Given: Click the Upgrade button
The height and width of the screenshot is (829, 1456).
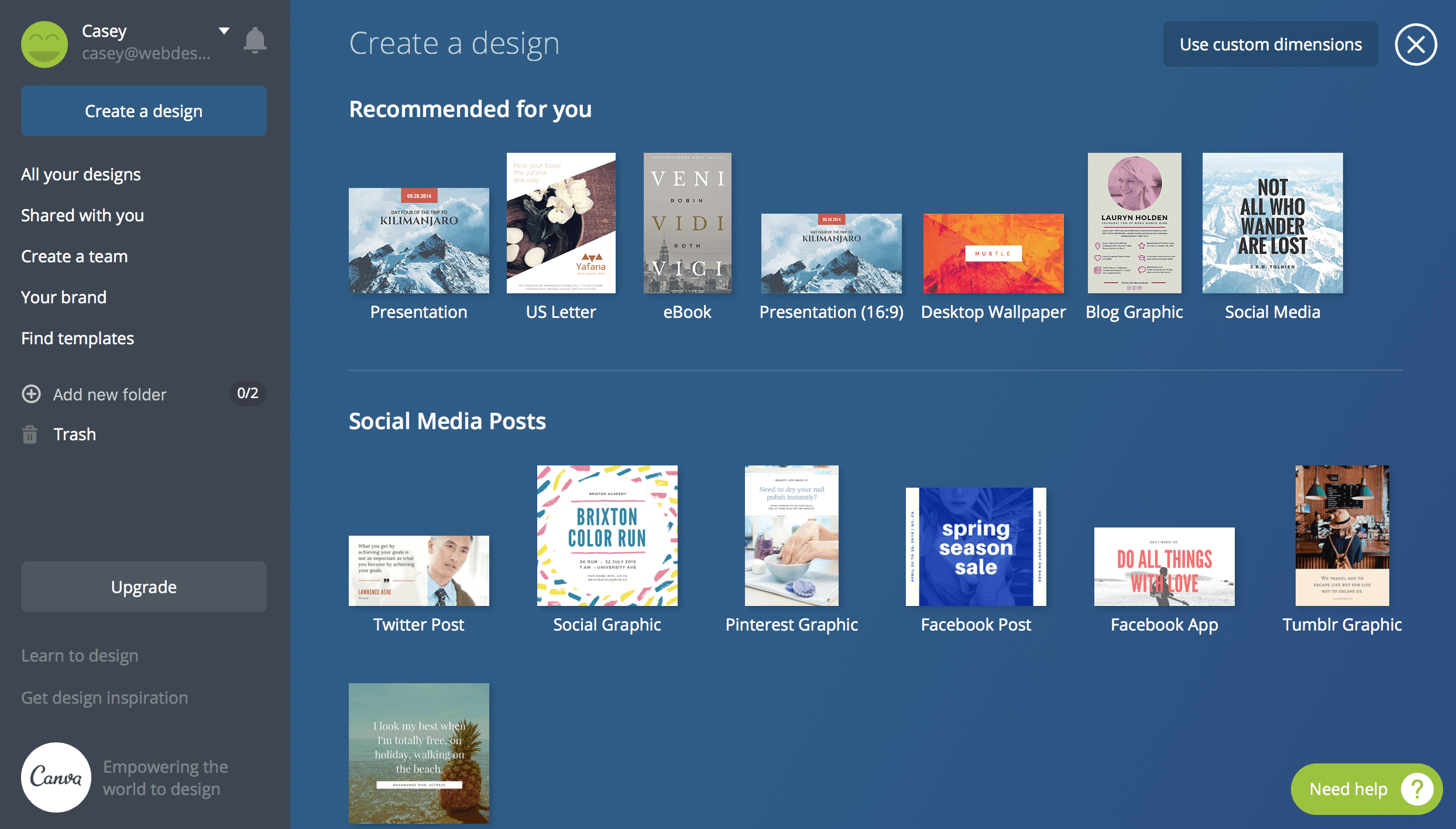Looking at the screenshot, I should pyautogui.click(x=144, y=587).
